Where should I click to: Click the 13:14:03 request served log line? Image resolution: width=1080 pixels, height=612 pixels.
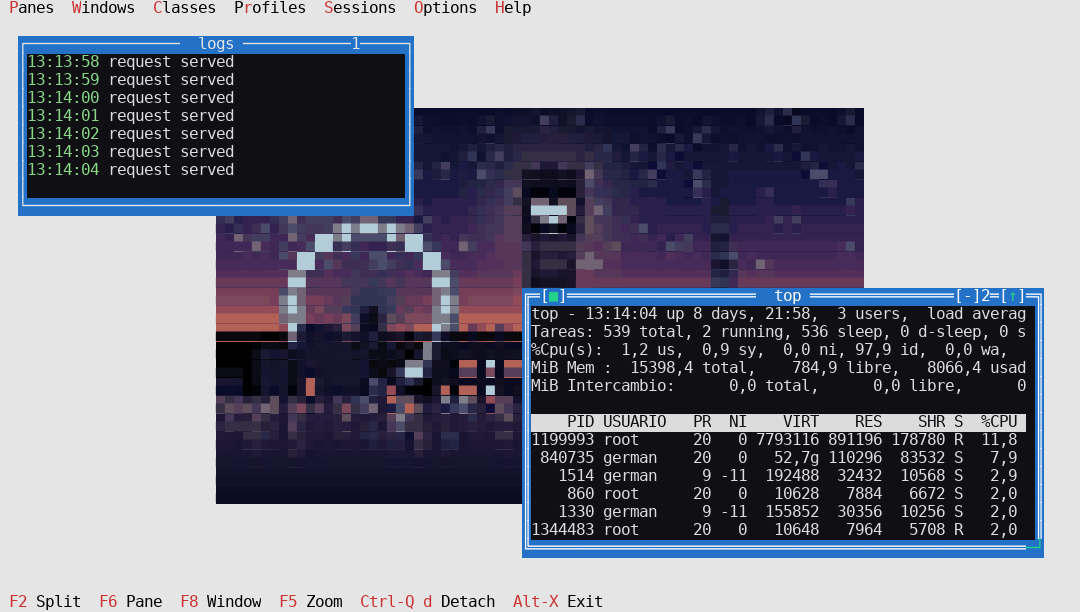(130, 151)
